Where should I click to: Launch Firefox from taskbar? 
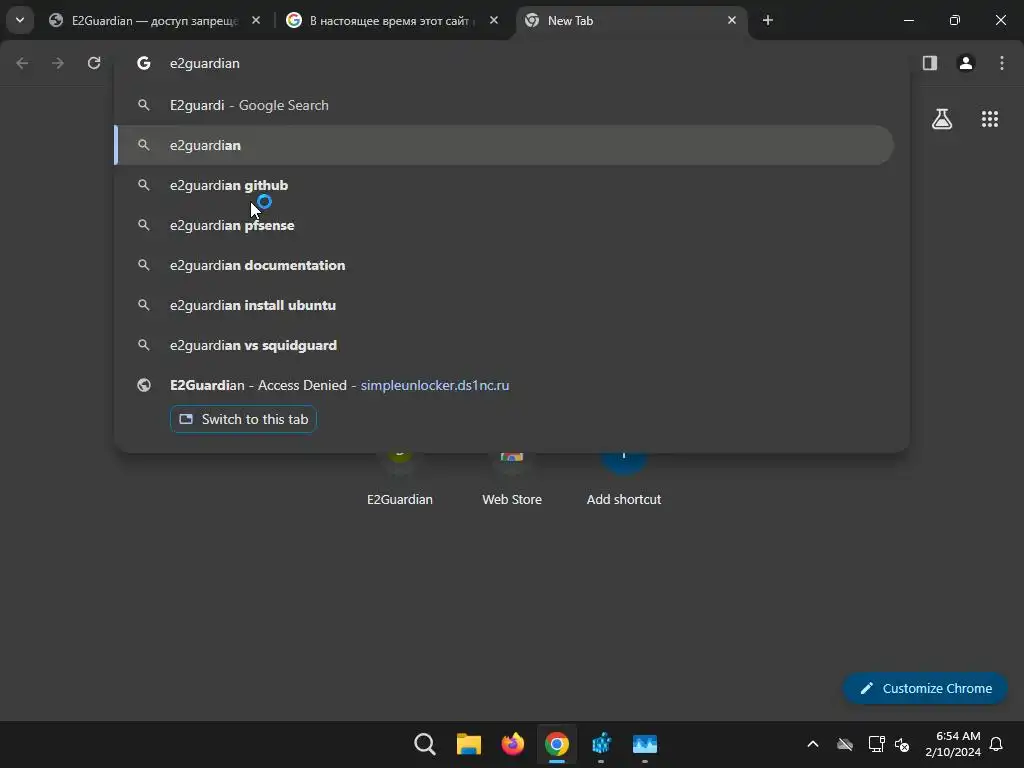coord(513,744)
